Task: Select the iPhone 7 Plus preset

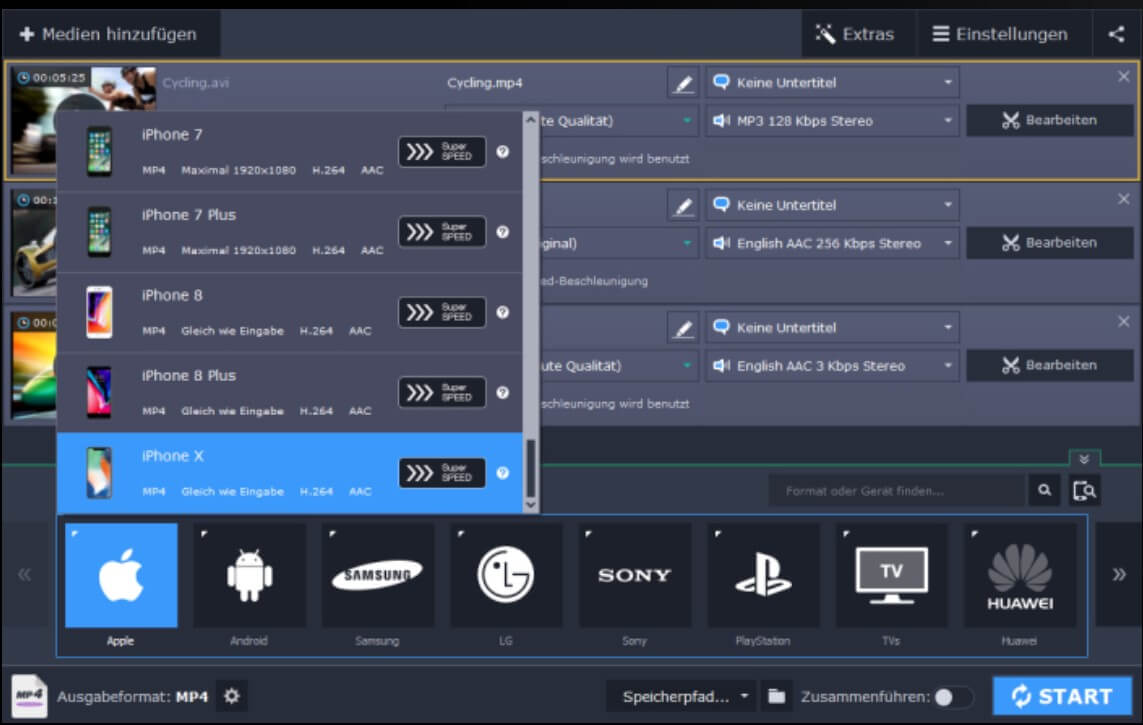Action: [x=289, y=232]
